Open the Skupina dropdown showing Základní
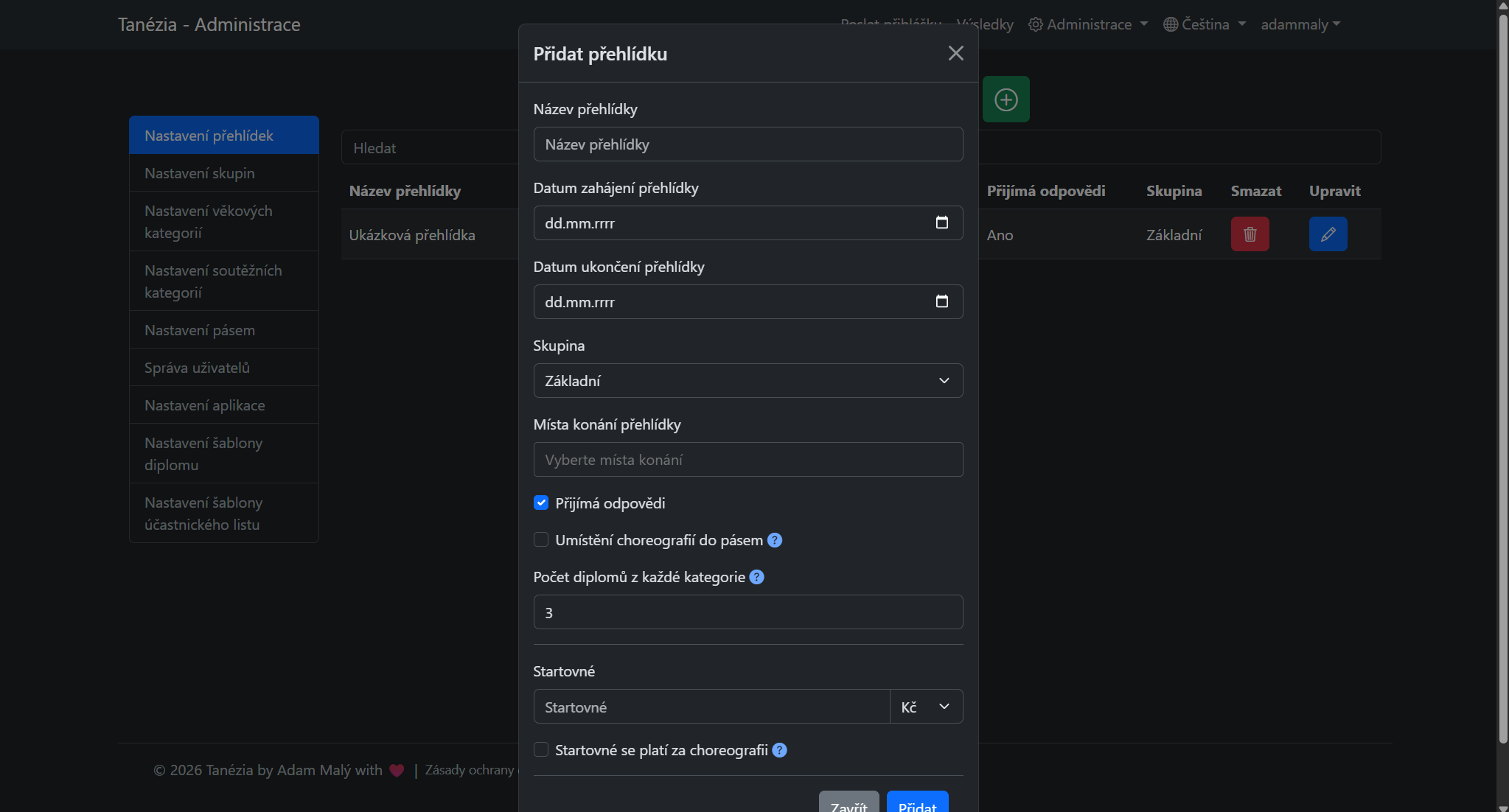Screen dimensions: 1509x812 (747, 381)
